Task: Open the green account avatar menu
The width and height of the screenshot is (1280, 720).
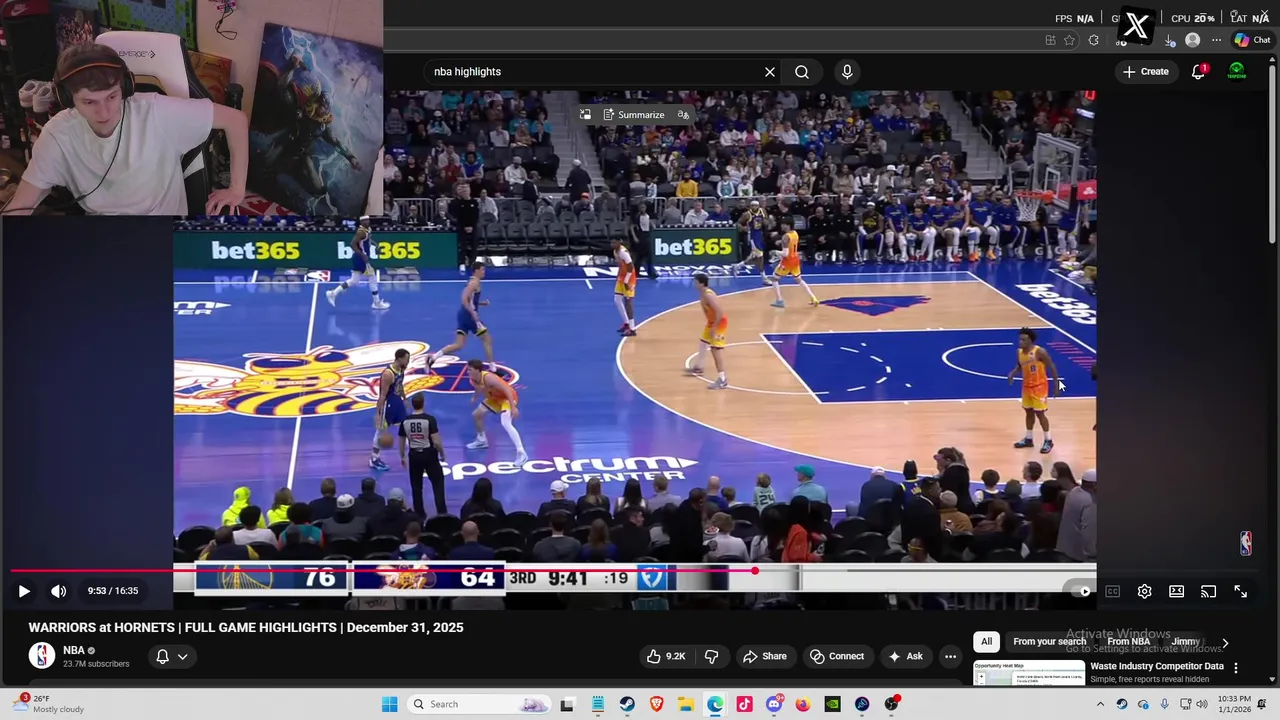Action: click(x=1237, y=72)
